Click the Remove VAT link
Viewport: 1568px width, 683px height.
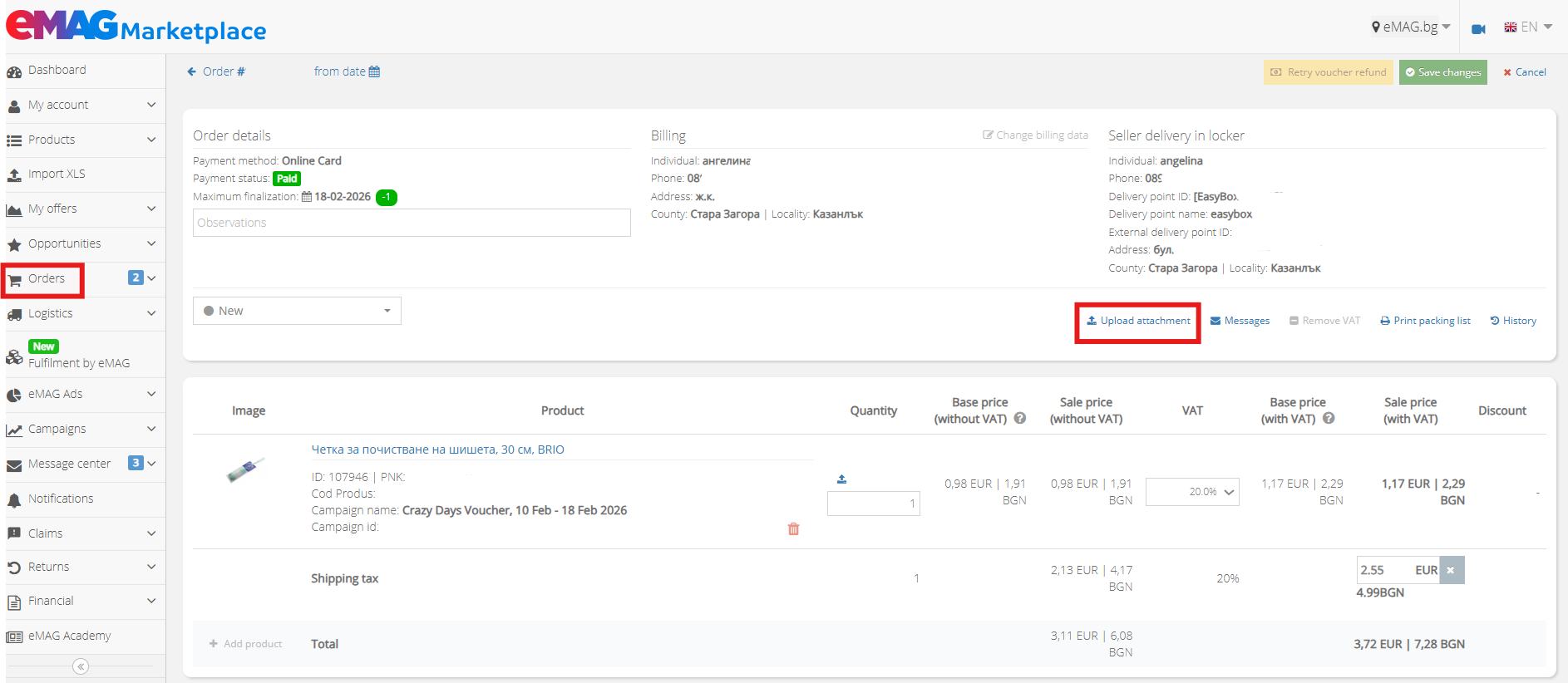click(1324, 321)
